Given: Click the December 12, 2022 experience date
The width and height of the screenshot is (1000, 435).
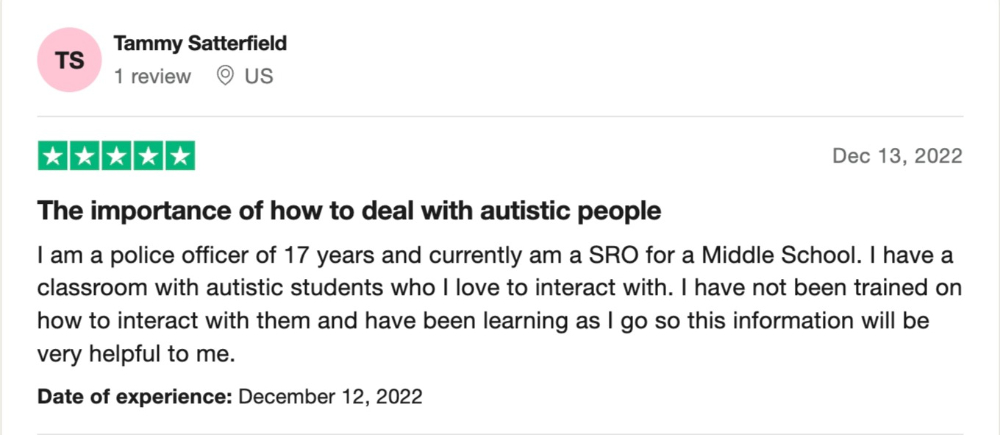Looking at the screenshot, I should pos(331,396).
